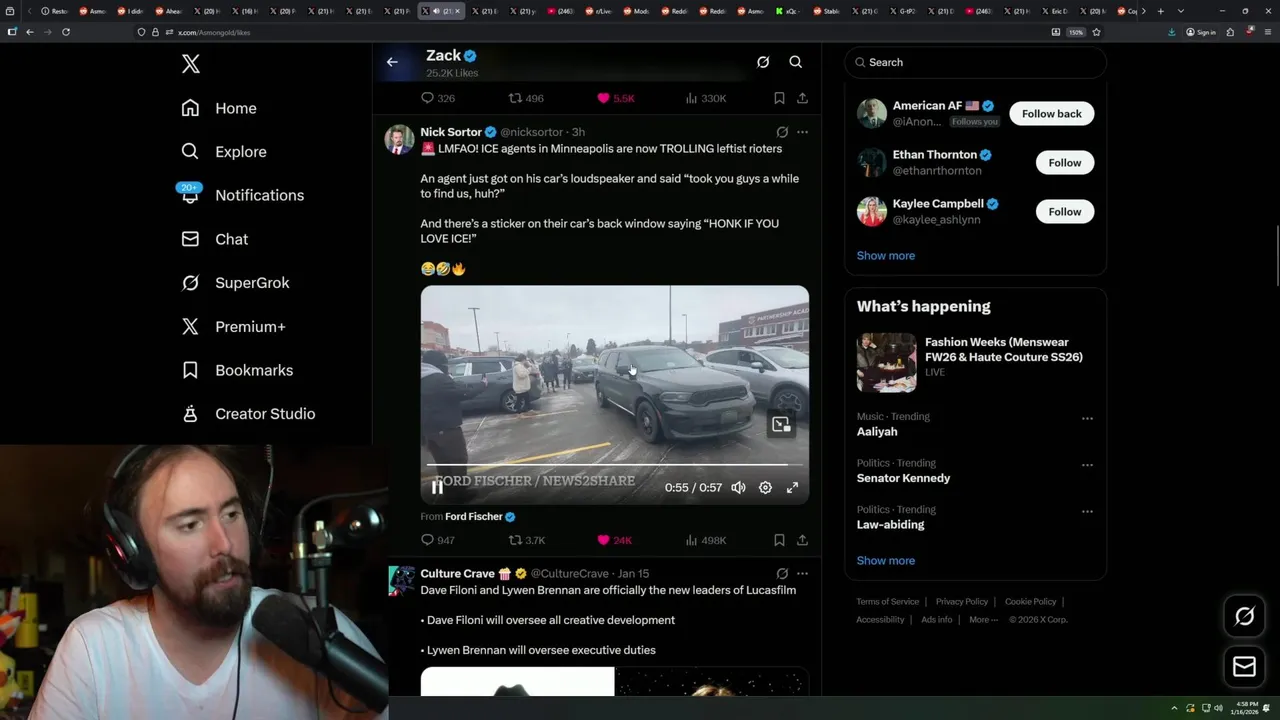Open video settings gear
1280x720 pixels.
[x=765, y=487]
